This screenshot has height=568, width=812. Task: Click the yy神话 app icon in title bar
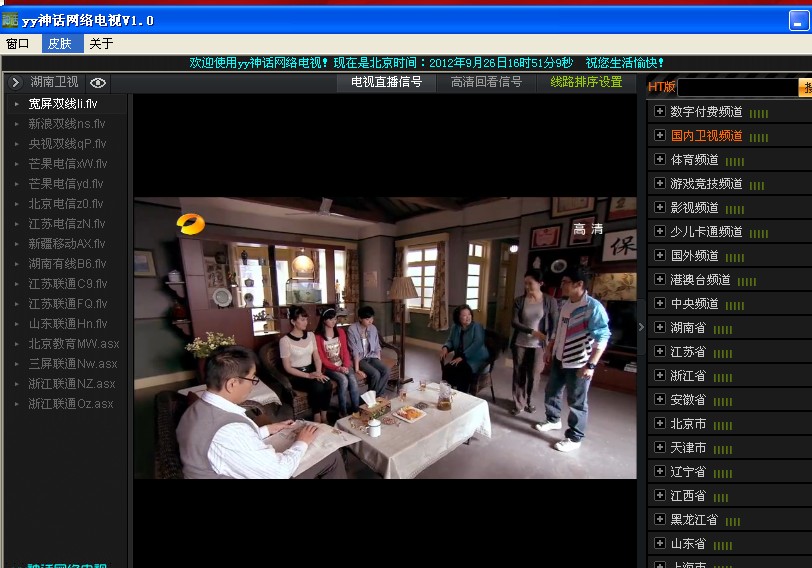coord(11,20)
